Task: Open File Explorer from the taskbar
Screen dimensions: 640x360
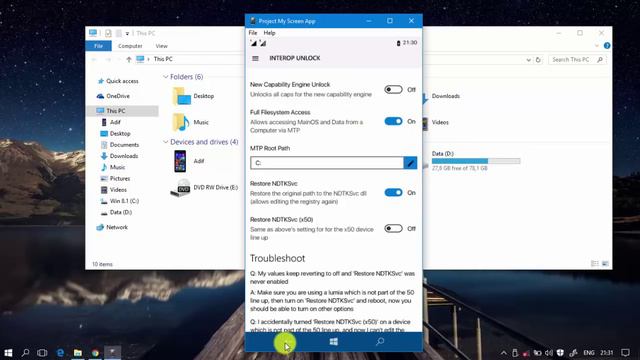Action: click(x=78, y=353)
